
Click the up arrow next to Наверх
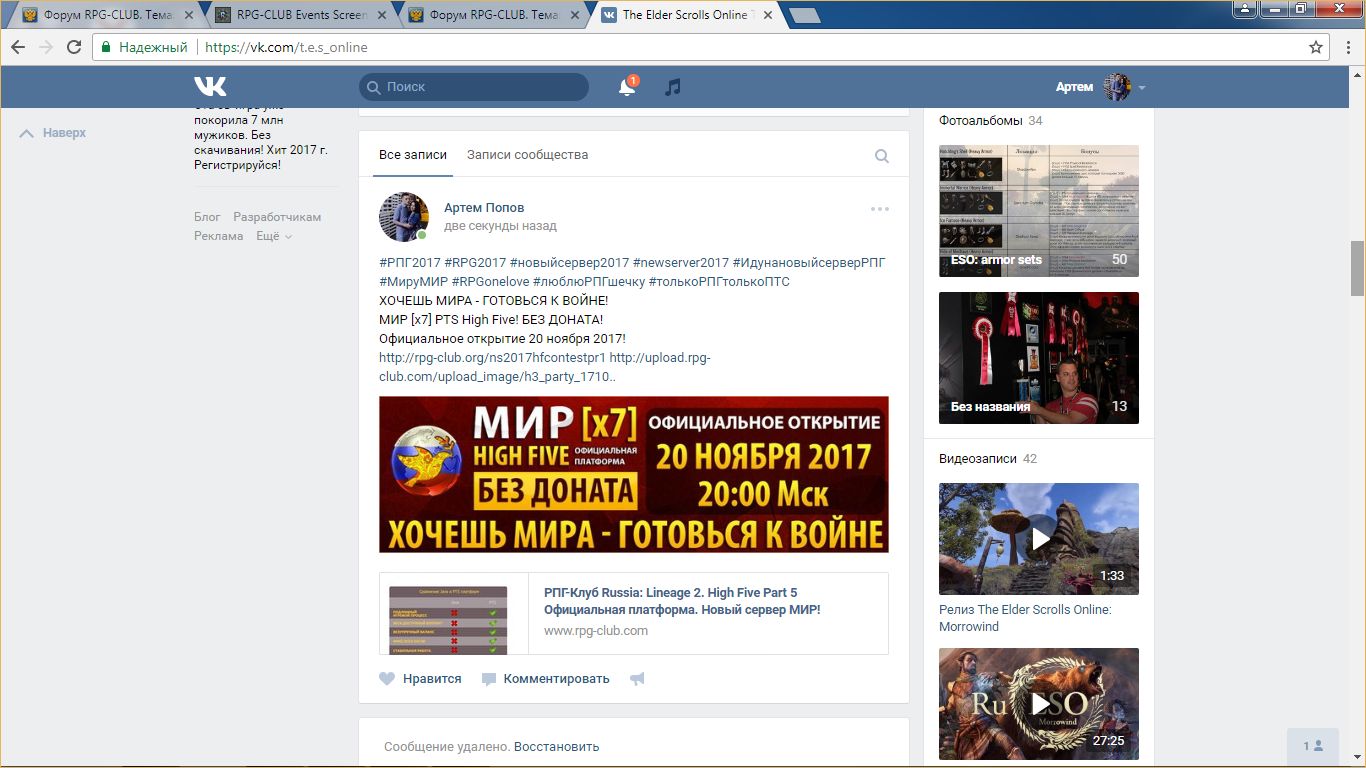pos(27,133)
